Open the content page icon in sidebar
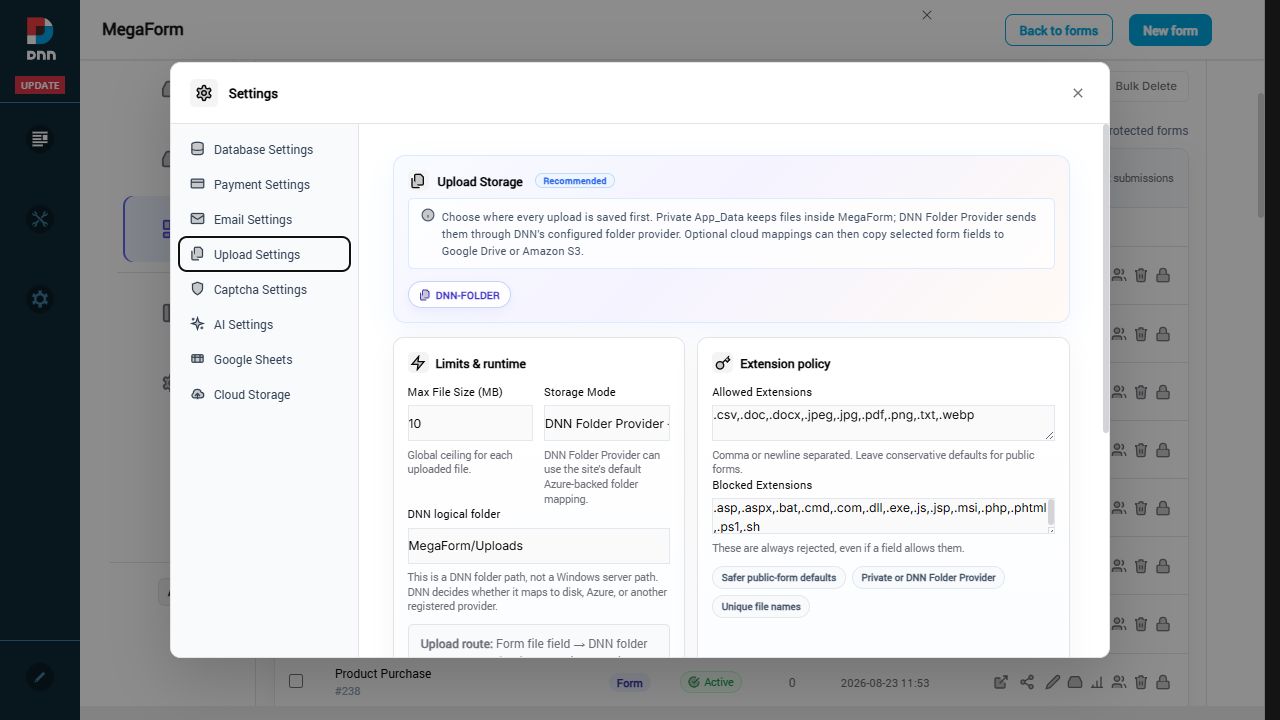1280x720 pixels. coord(40,139)
